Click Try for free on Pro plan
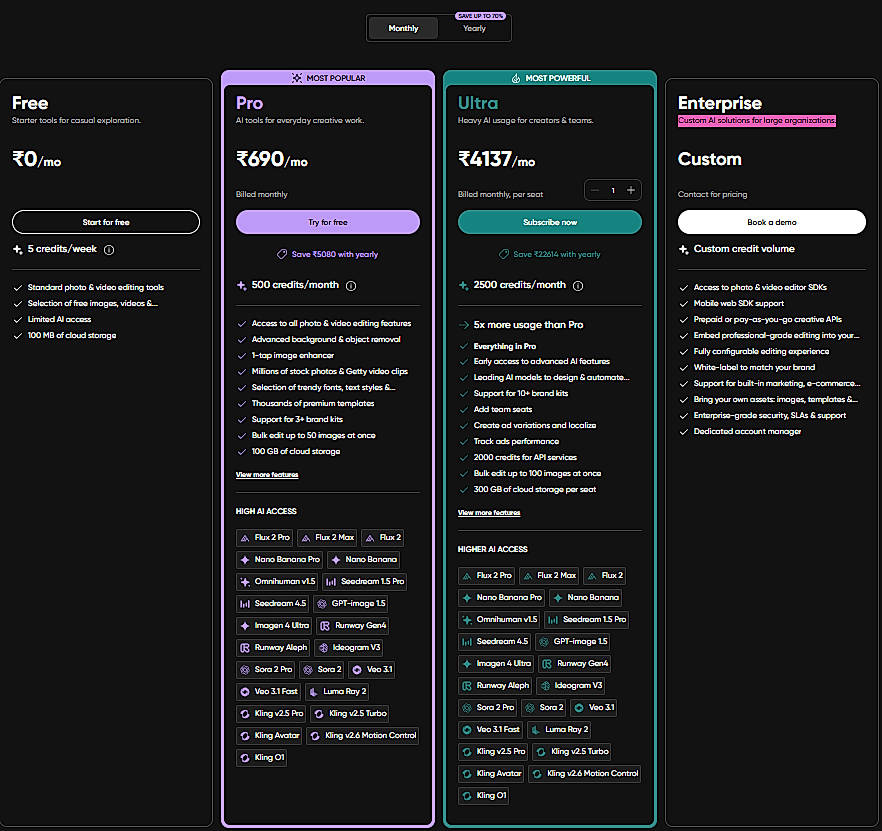The width and height of the screenshot is (882, 831). pyautogui.click(x=328, y=222)
